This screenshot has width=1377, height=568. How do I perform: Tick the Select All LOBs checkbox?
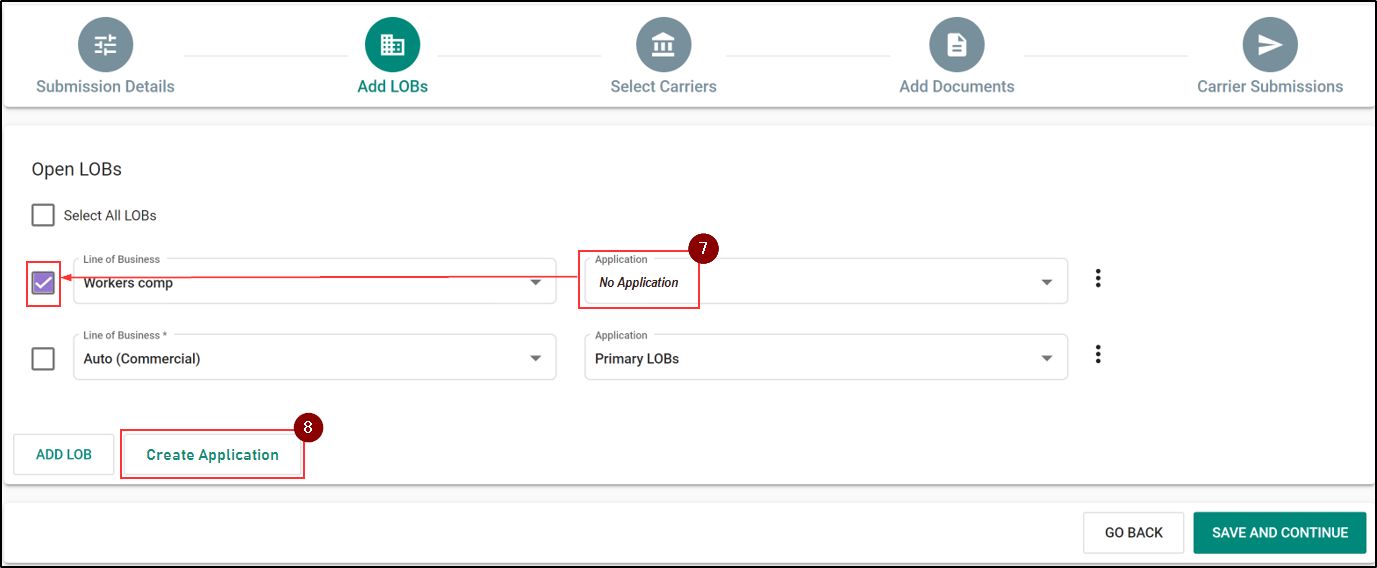(x=43, y=215)
